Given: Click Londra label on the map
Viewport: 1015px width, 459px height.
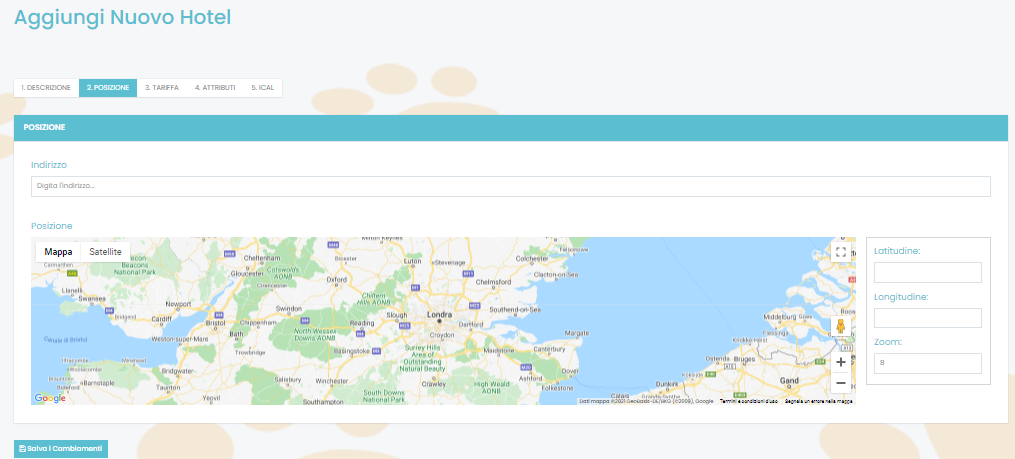Looking at the screenshot, I should [x=440, y=315].
